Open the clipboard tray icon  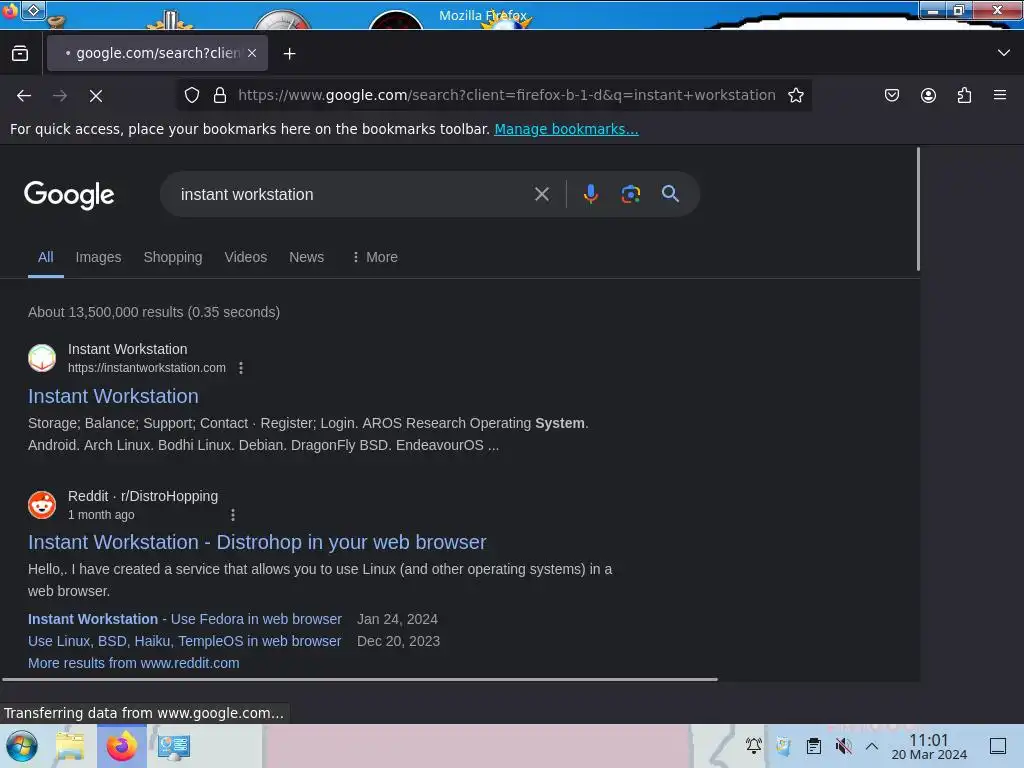(x=814, y=745)
